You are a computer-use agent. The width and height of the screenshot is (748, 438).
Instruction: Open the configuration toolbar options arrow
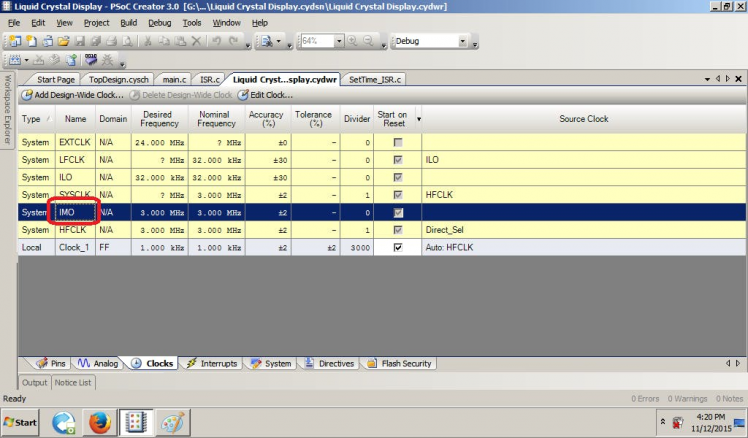pos(475,45)
